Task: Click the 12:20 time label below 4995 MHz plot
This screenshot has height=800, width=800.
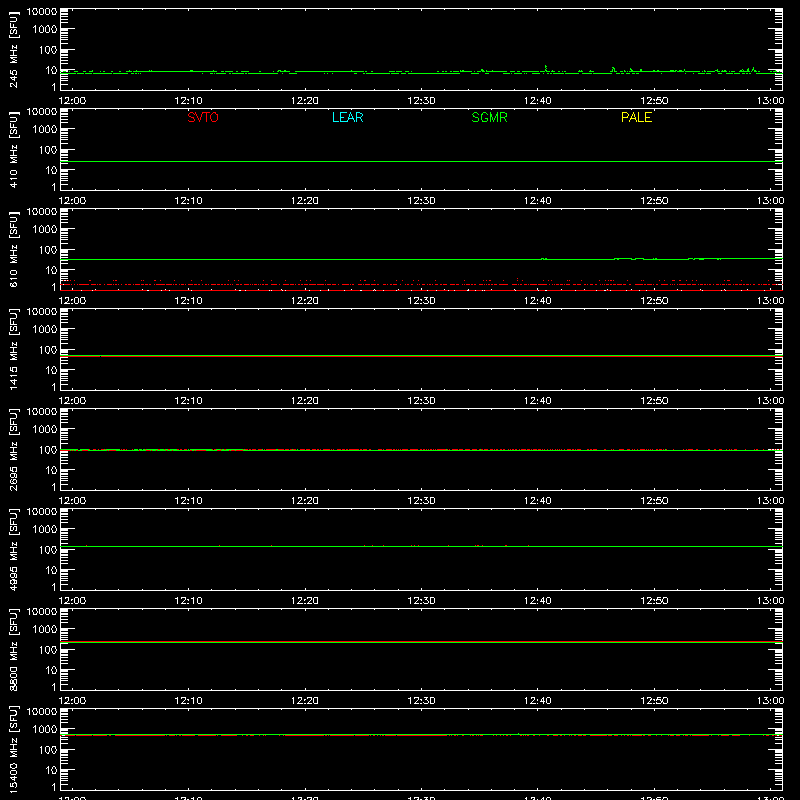Action: tap(305, 601)
